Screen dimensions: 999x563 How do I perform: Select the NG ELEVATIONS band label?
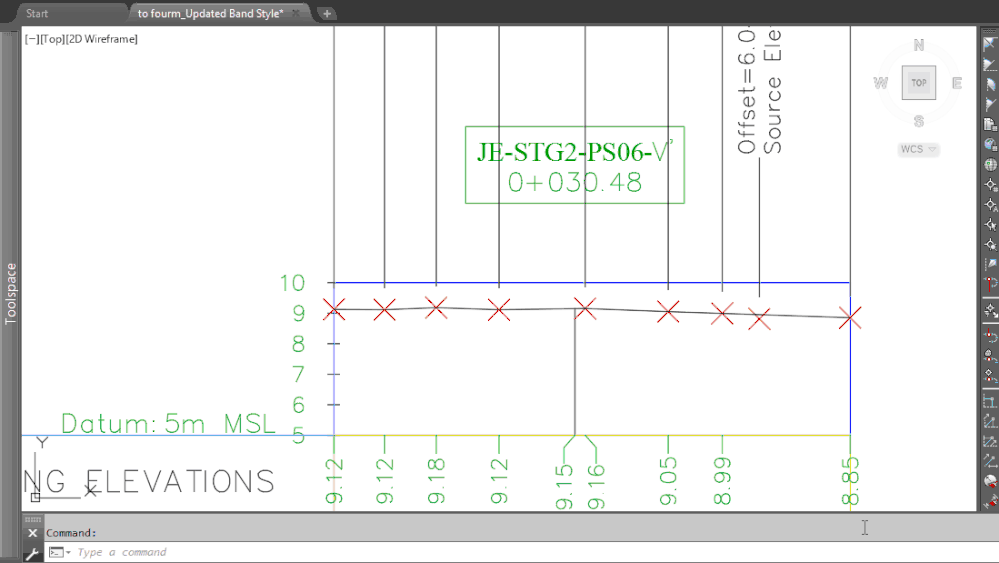148,482
